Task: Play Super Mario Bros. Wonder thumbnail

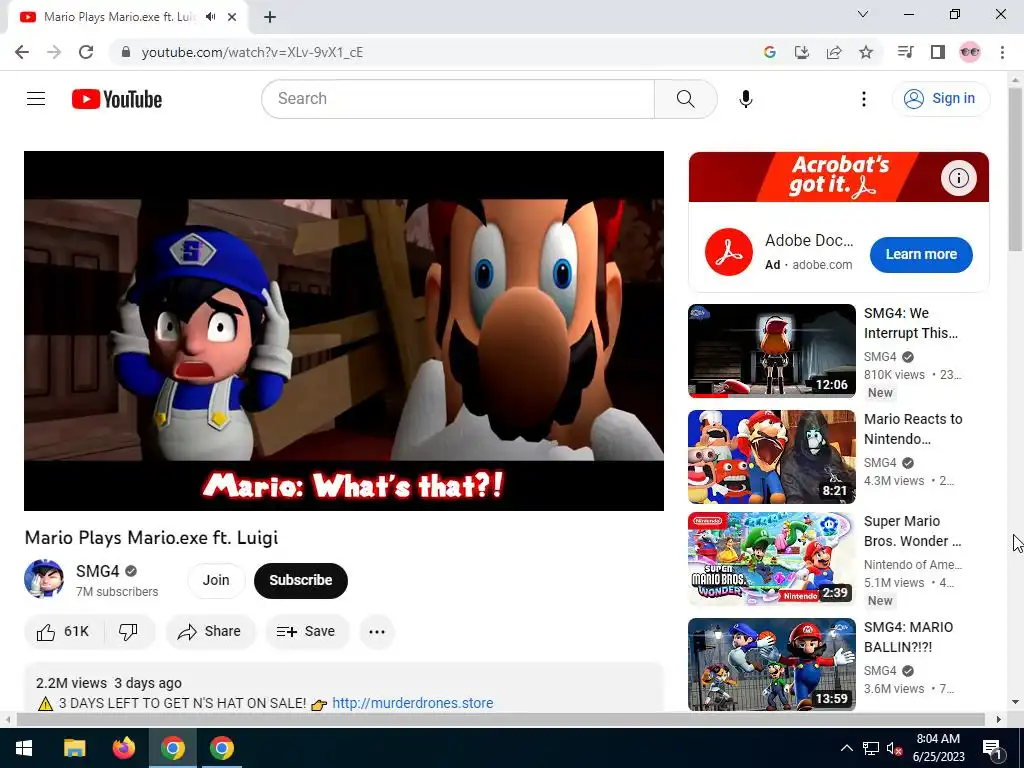Action: [x=772, y=559]
